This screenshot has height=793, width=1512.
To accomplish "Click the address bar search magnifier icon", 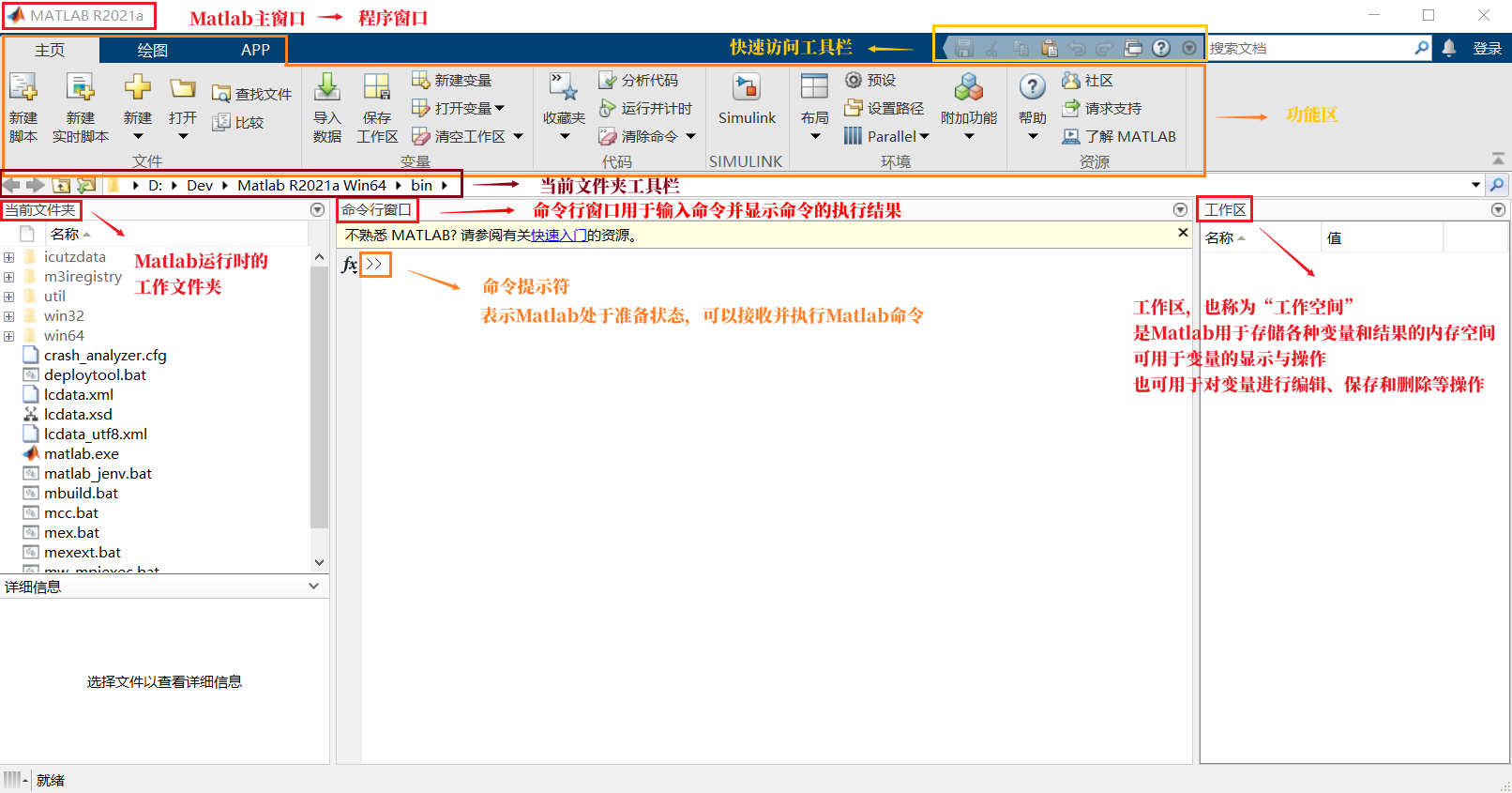I will [1497, 185].
